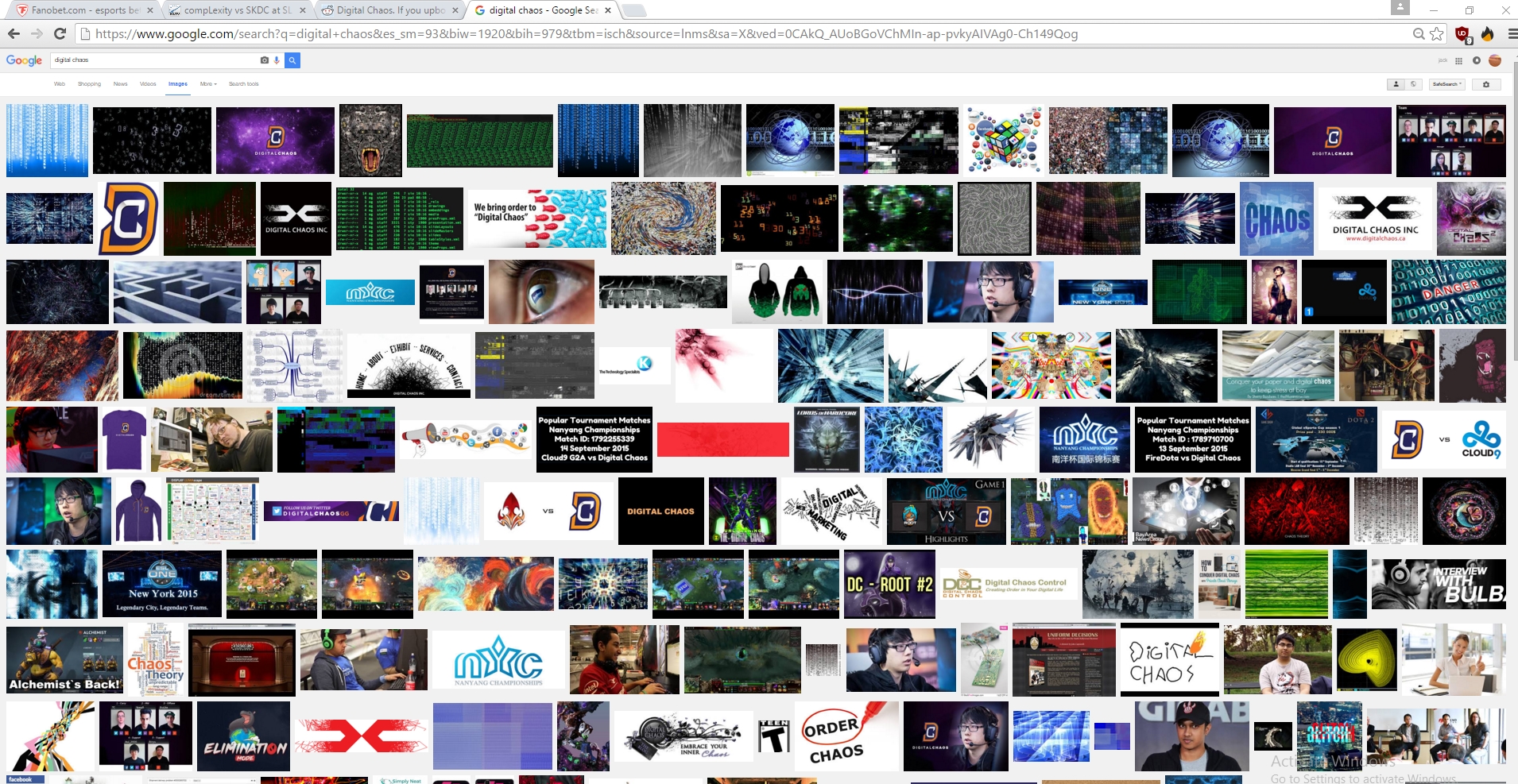The width and height of the screenshot is (1518, 784).
Task: Open the uBlock Origin extension
Action: tap(1462, 33)
